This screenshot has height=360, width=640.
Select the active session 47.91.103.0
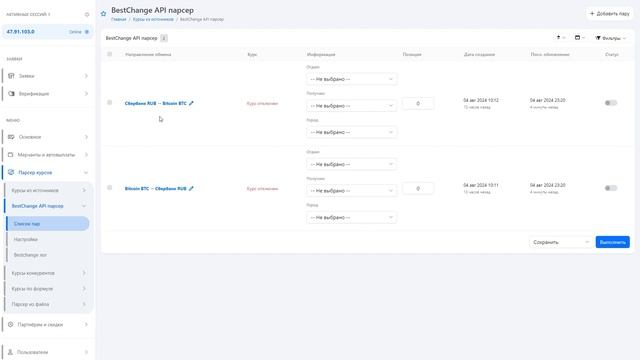(47, 32)
